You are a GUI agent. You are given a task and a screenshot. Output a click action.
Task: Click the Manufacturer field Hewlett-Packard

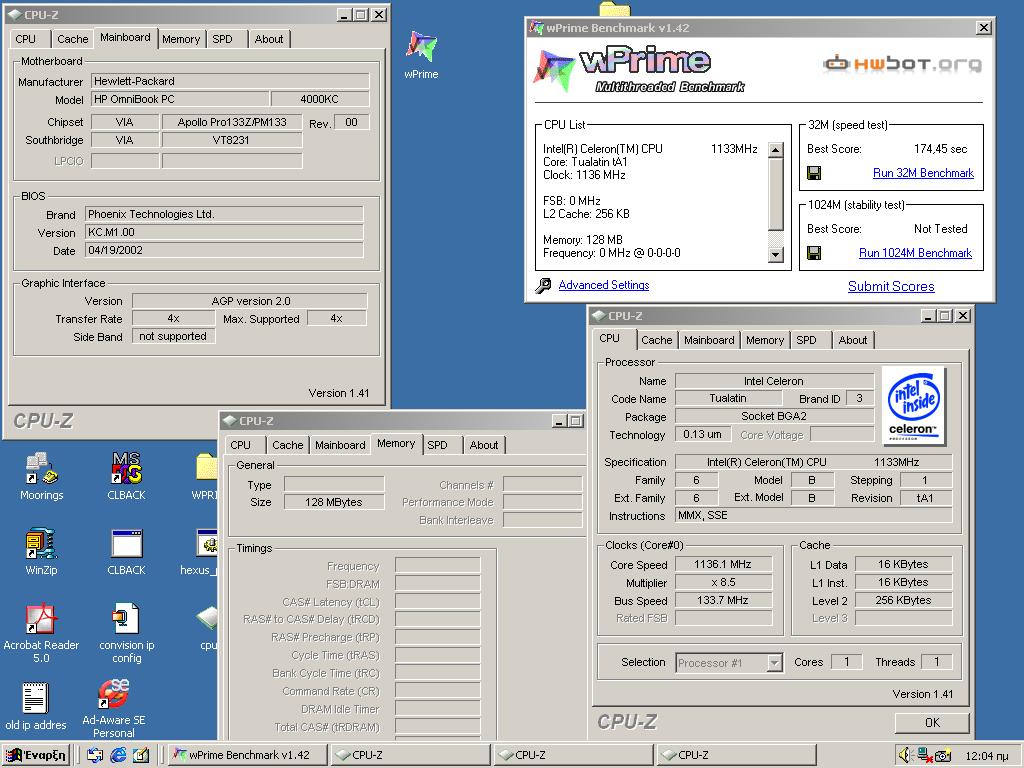tap(230, 81)
